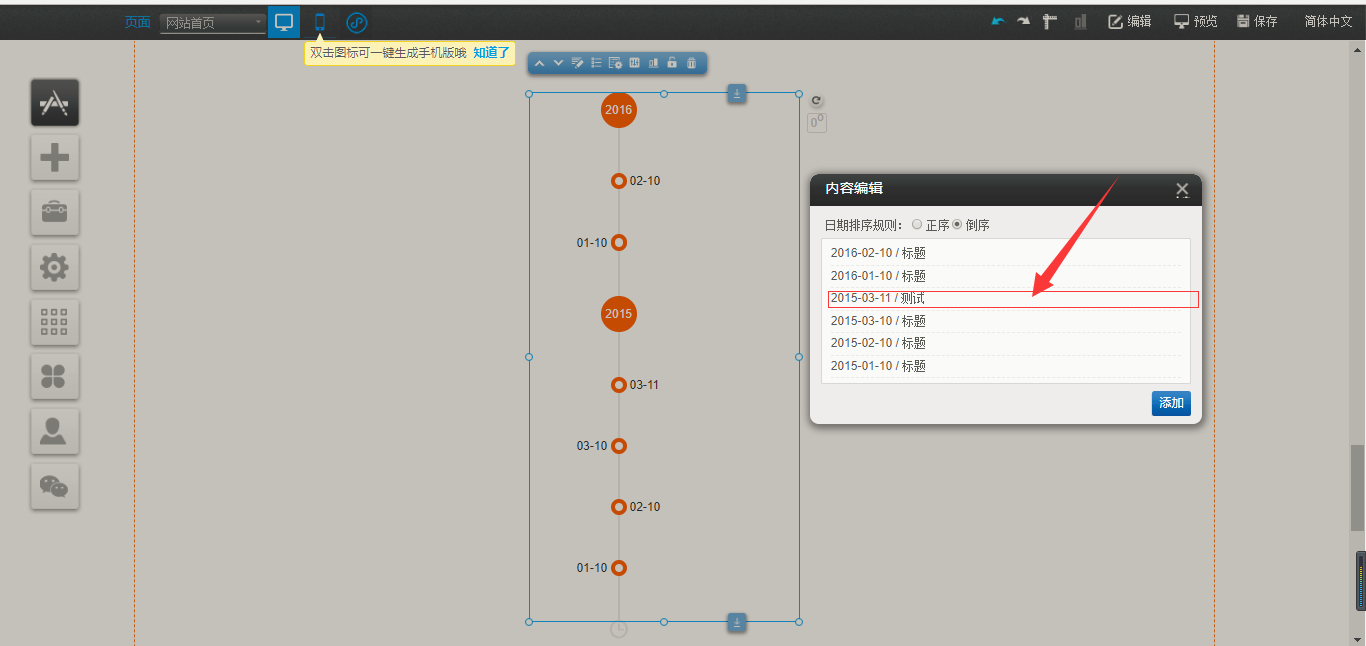Click the plus add-component sidebar button

[55, 157]
